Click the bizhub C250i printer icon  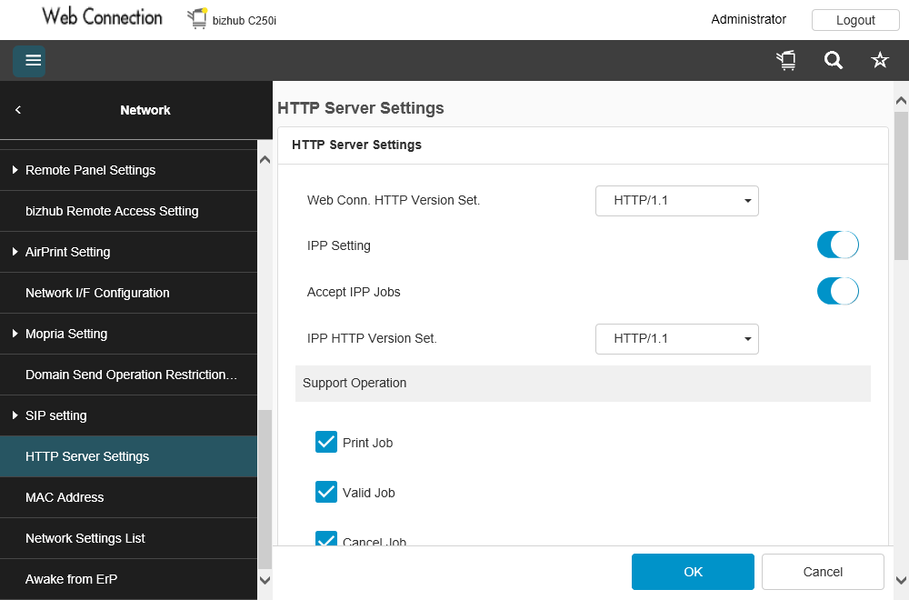click(198, 19)
